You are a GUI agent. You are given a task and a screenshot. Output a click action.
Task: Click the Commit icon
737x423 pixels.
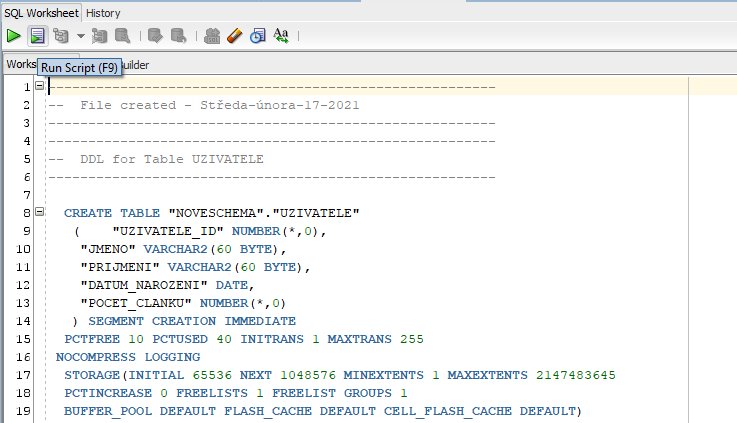[x=155, y=36]
